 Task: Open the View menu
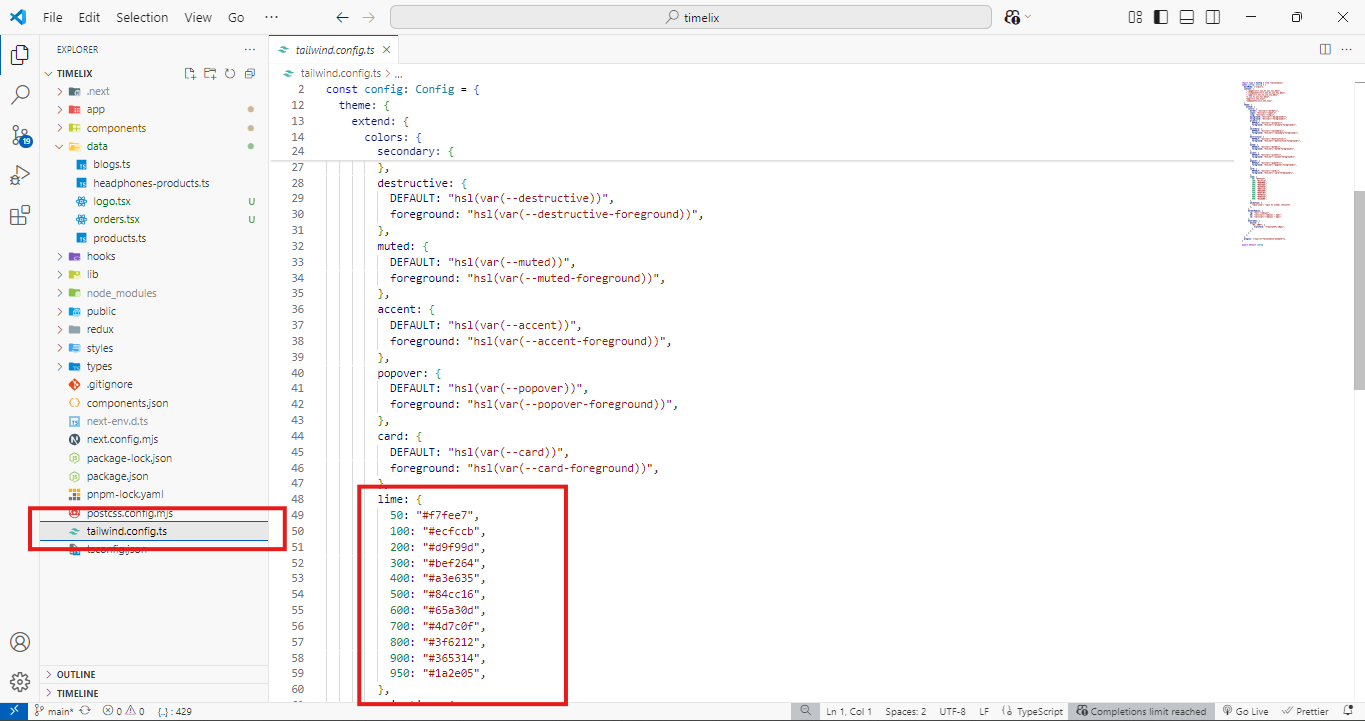[198, 17]
